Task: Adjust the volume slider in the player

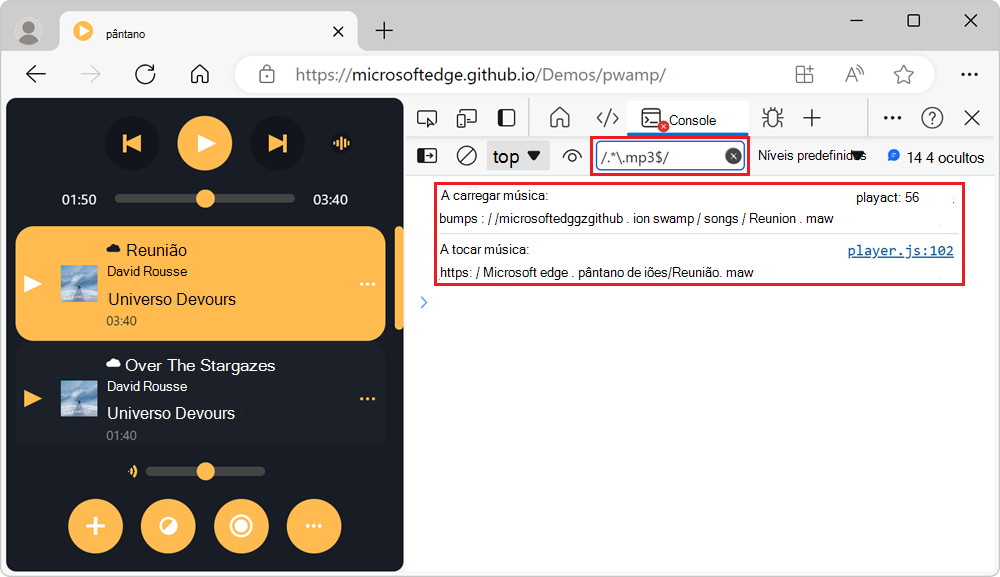Action: point(205,470)
